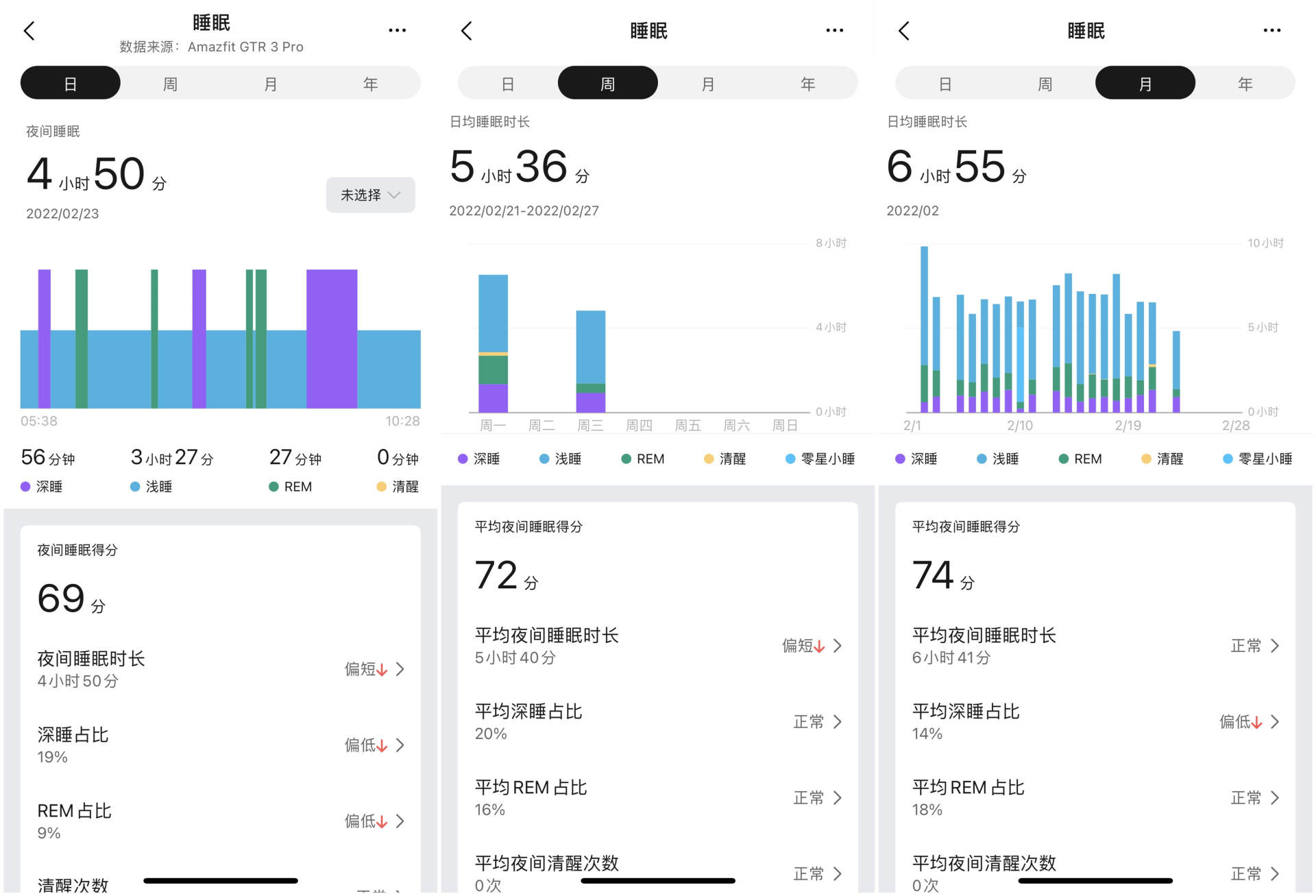Select the 日 tab on weekly view

pos(507,82)
